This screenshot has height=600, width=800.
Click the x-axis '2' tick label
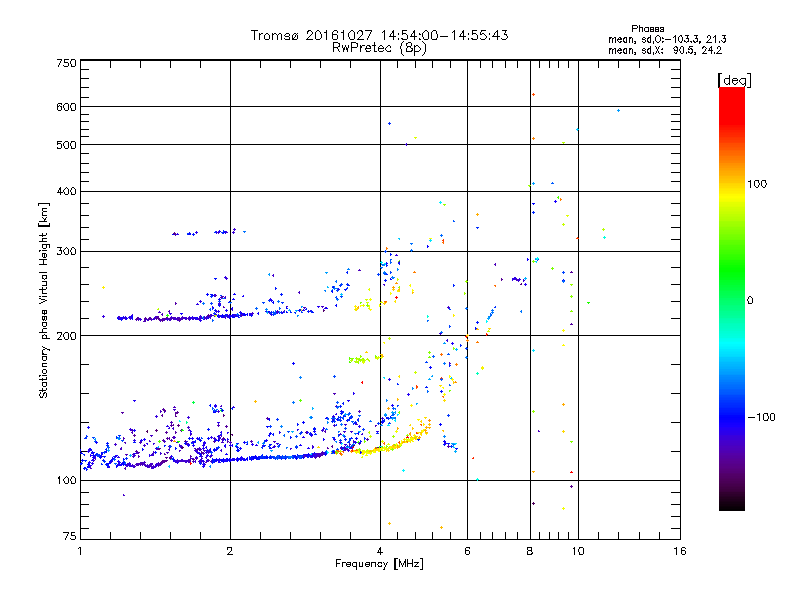[230, 551]
